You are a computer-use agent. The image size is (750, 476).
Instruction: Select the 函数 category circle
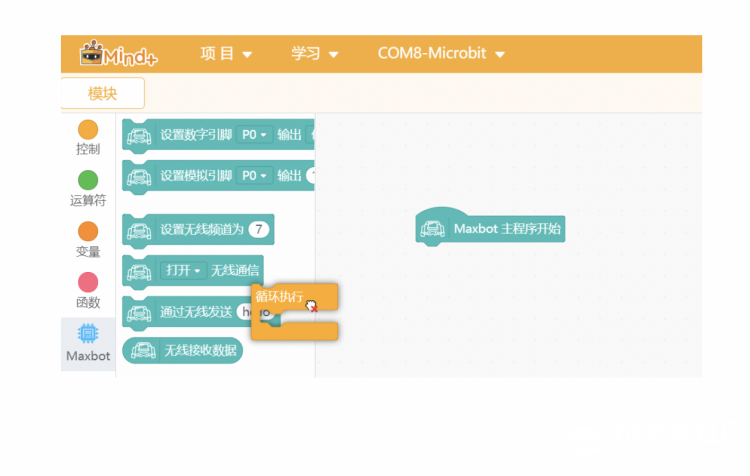pos(88,282)
